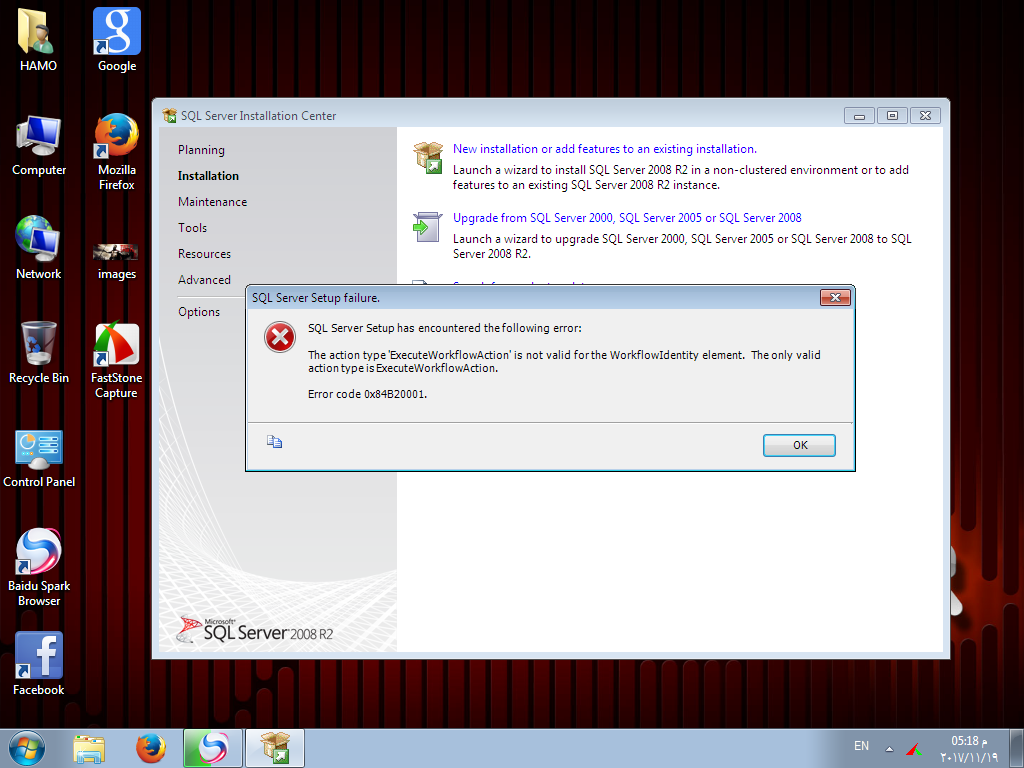The height and width of the screenshot is (768, 1024).
Task: Open the Control Panel desktop icon
Action: 39,458
